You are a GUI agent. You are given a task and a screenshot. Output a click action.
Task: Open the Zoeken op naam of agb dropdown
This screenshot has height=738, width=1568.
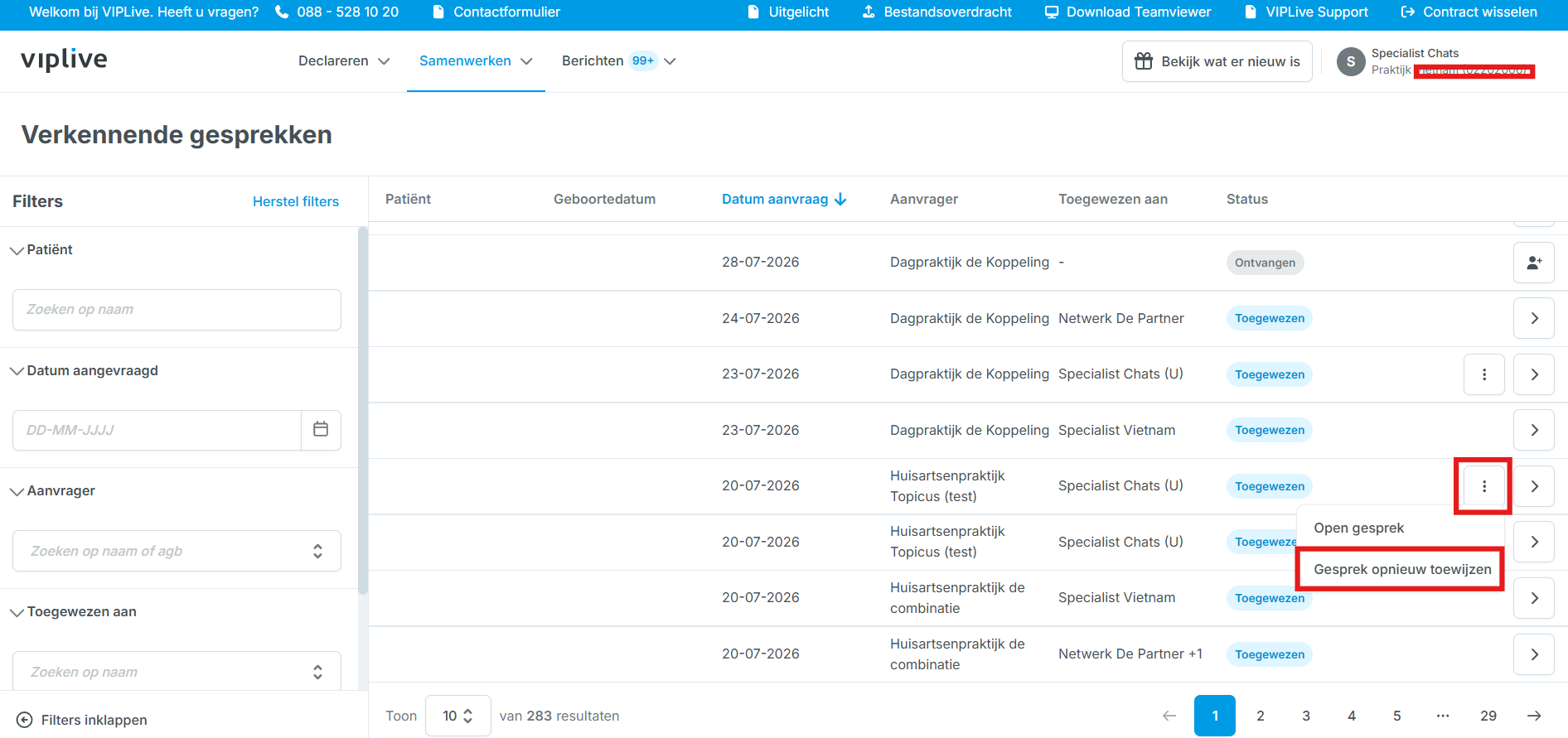pyautogui.click(x=177, y=551)
